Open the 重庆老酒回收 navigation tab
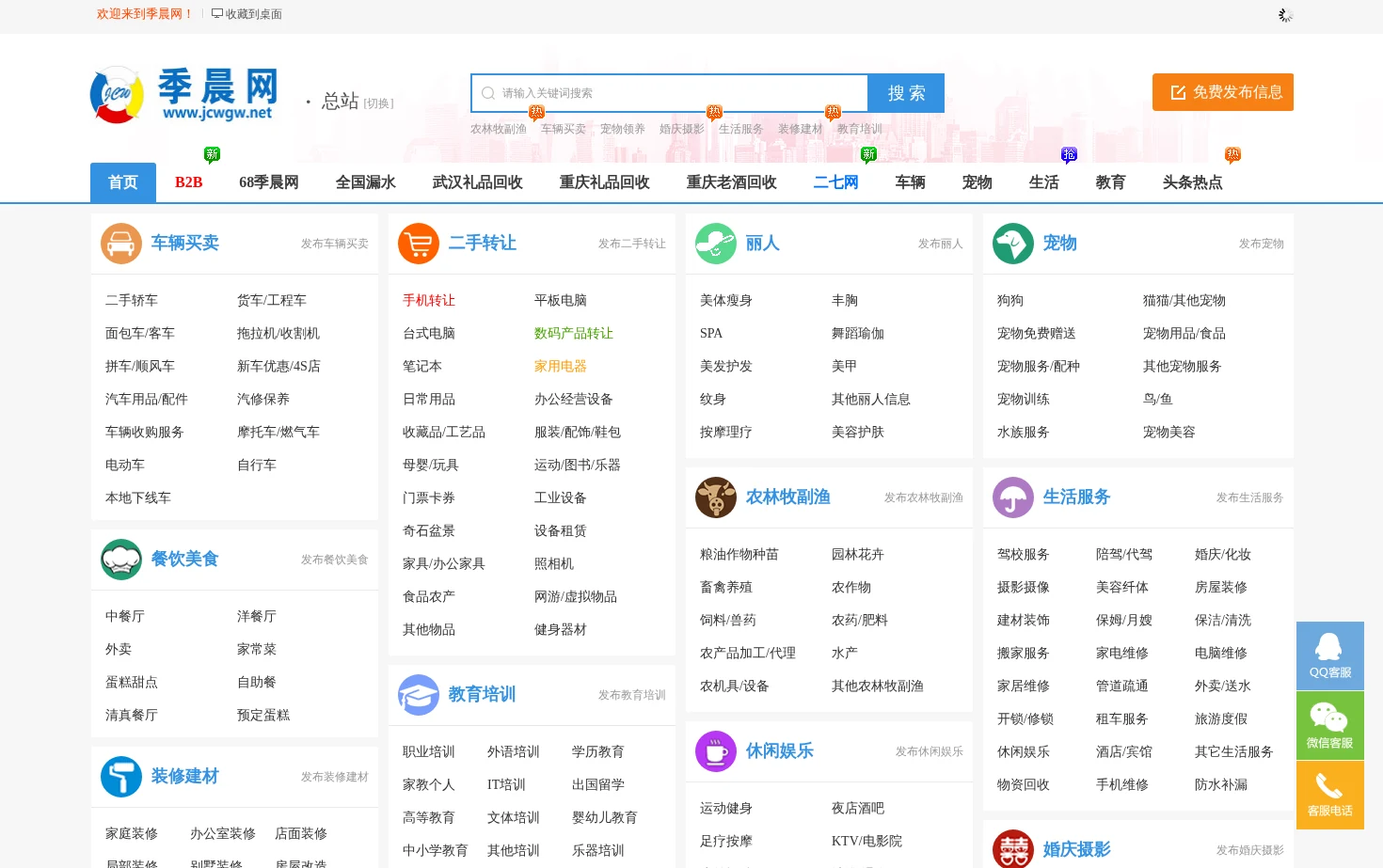Image resolution: width=1383 pixels, height=868 pixels. pos(732,182)
